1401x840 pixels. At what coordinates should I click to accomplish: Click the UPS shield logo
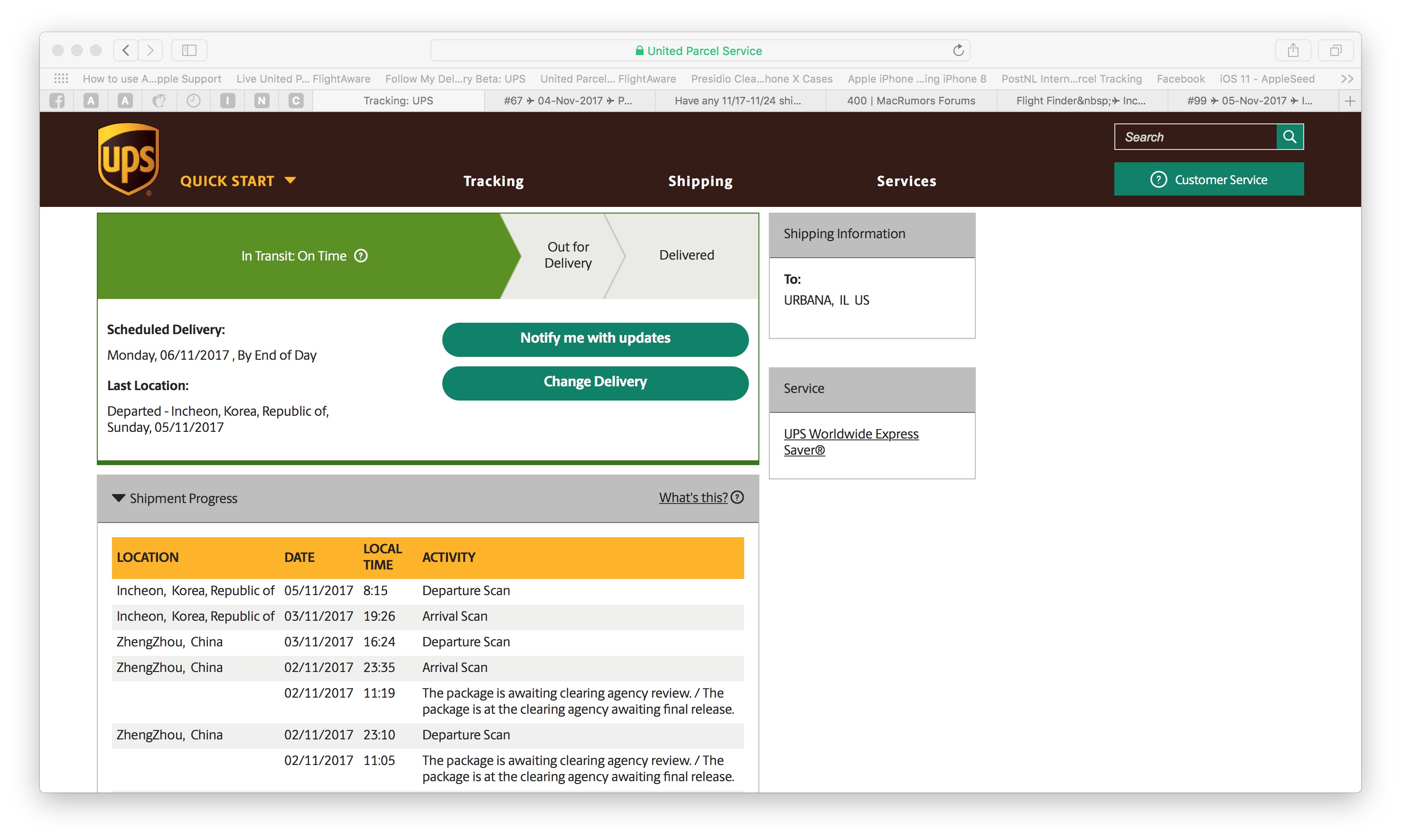point(128,159)
